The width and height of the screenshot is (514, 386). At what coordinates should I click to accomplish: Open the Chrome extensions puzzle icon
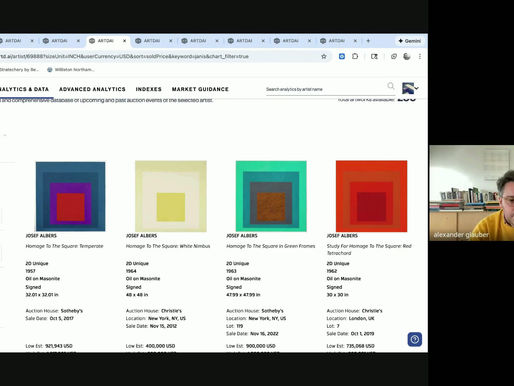[x=355, y=56]
